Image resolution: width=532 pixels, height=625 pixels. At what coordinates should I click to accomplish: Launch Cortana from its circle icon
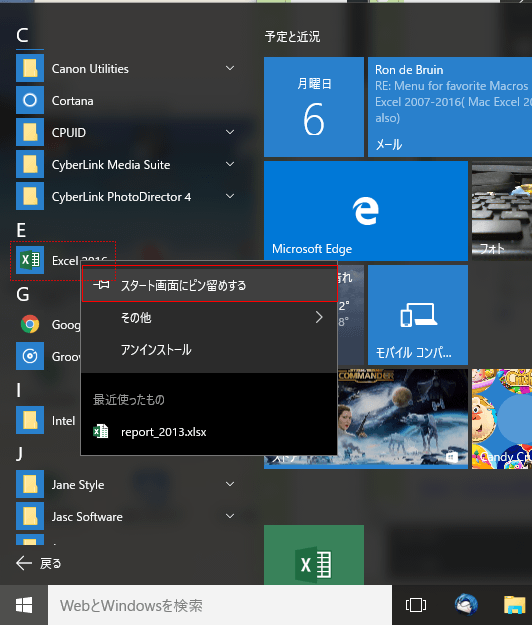point(30,100)
